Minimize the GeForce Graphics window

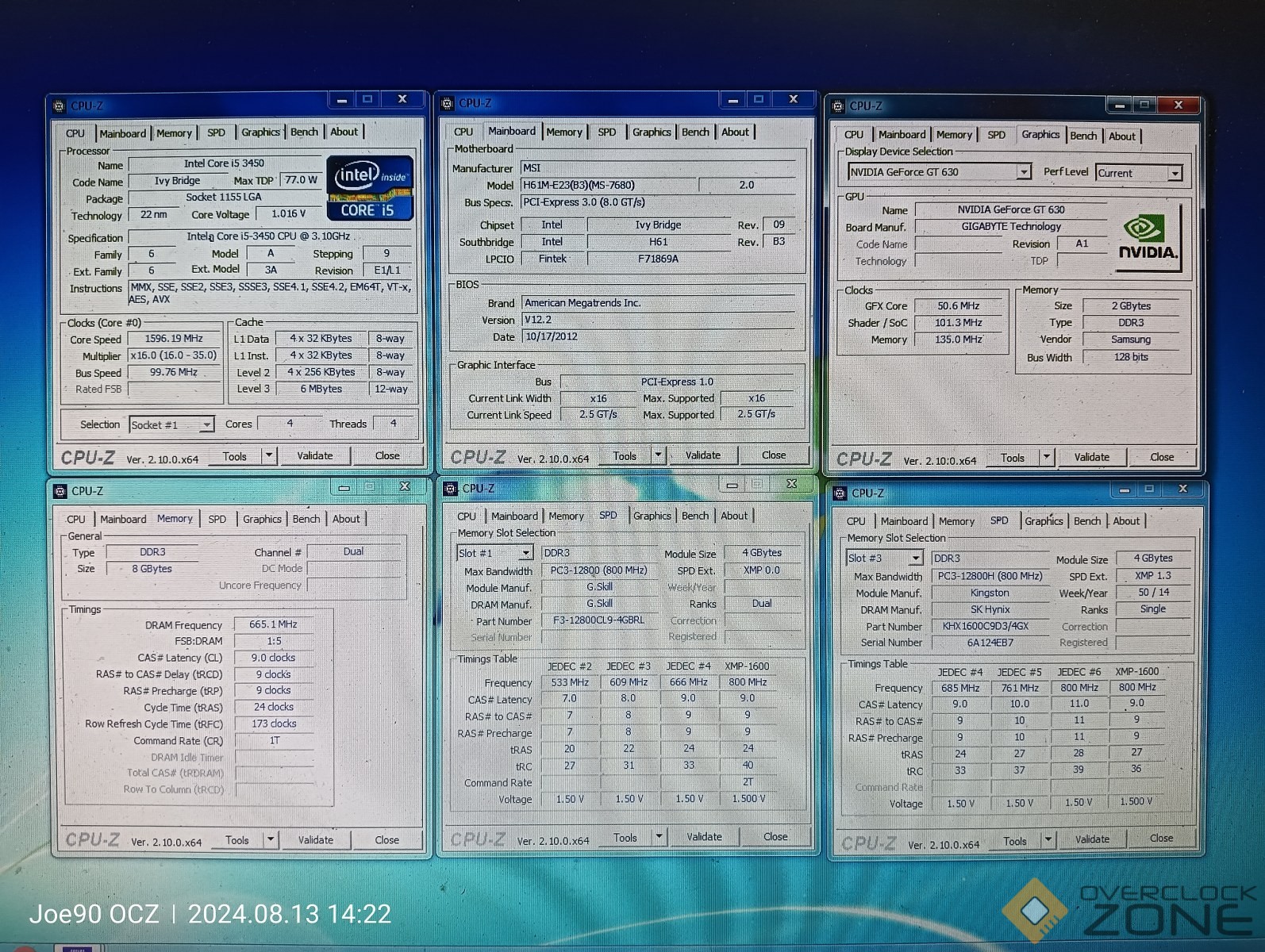(1120, 105)
